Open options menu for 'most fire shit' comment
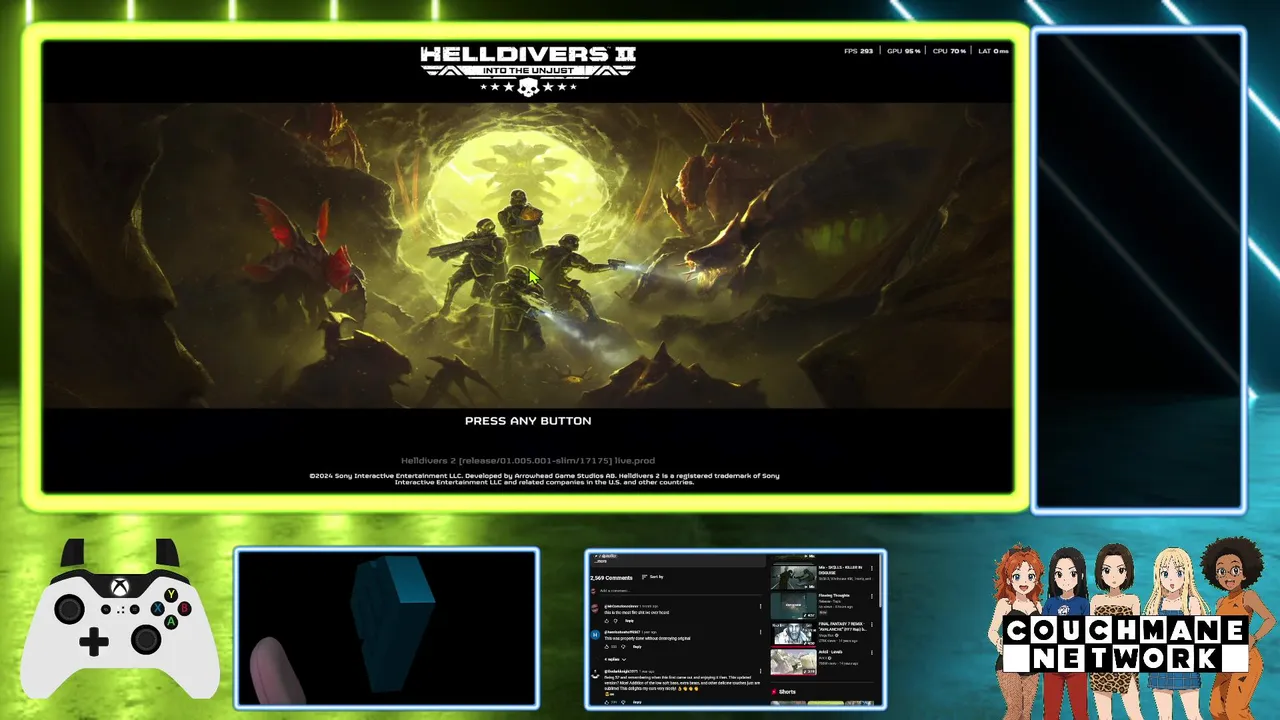The image size is (1280, 720). click(760, 606)
